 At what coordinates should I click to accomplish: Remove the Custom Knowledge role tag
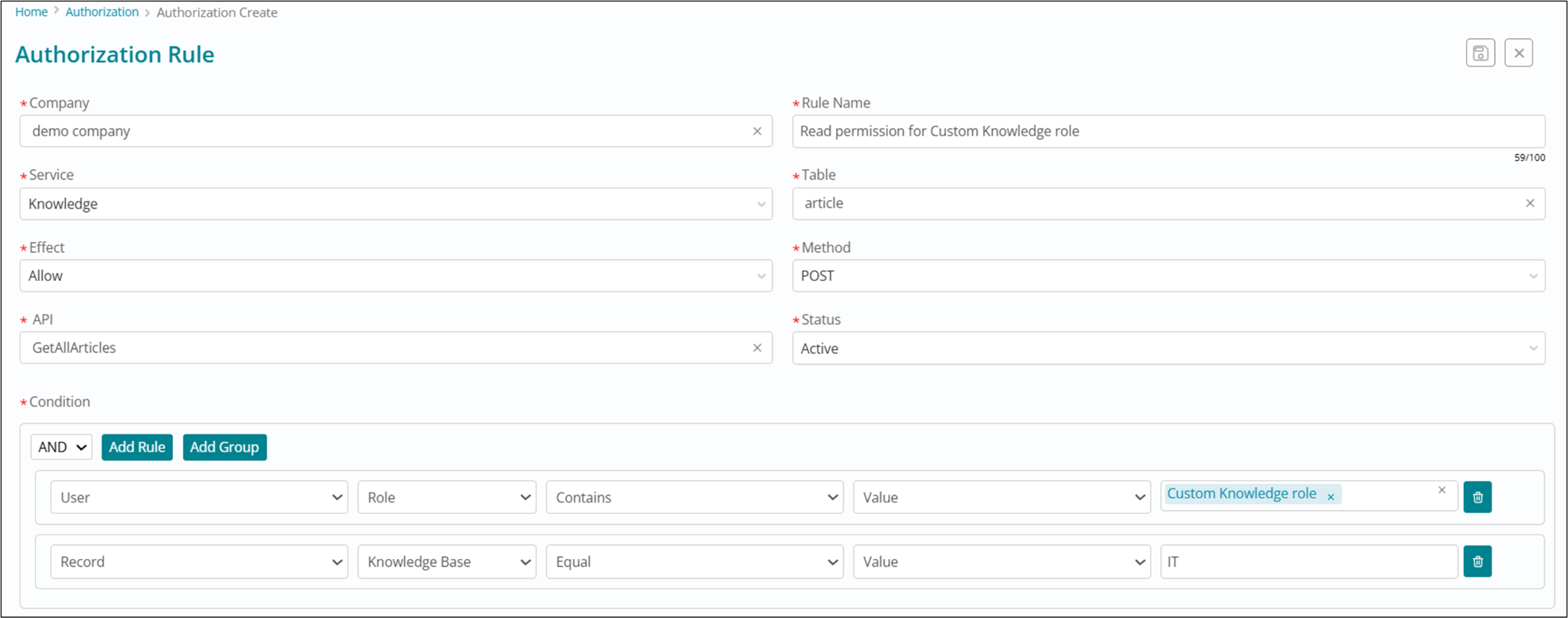[1331, 497]
